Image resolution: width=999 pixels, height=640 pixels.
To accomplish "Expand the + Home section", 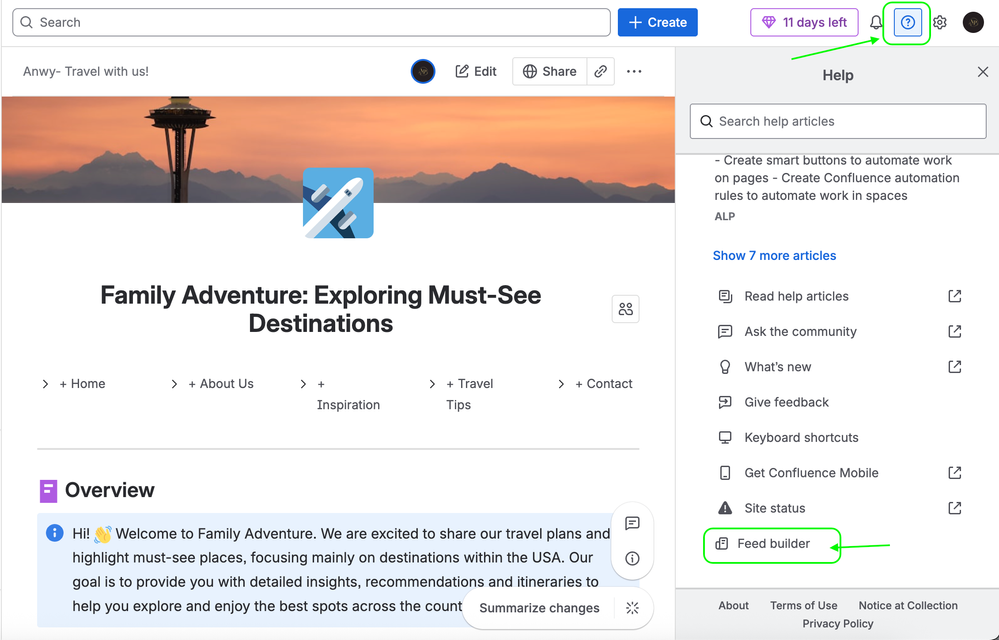I will point(45,384).
